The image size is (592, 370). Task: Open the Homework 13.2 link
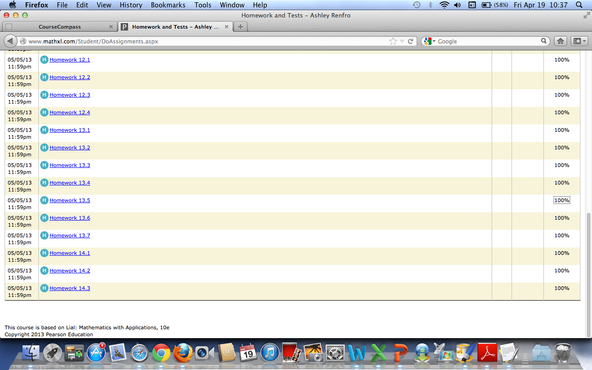[70, 148]
